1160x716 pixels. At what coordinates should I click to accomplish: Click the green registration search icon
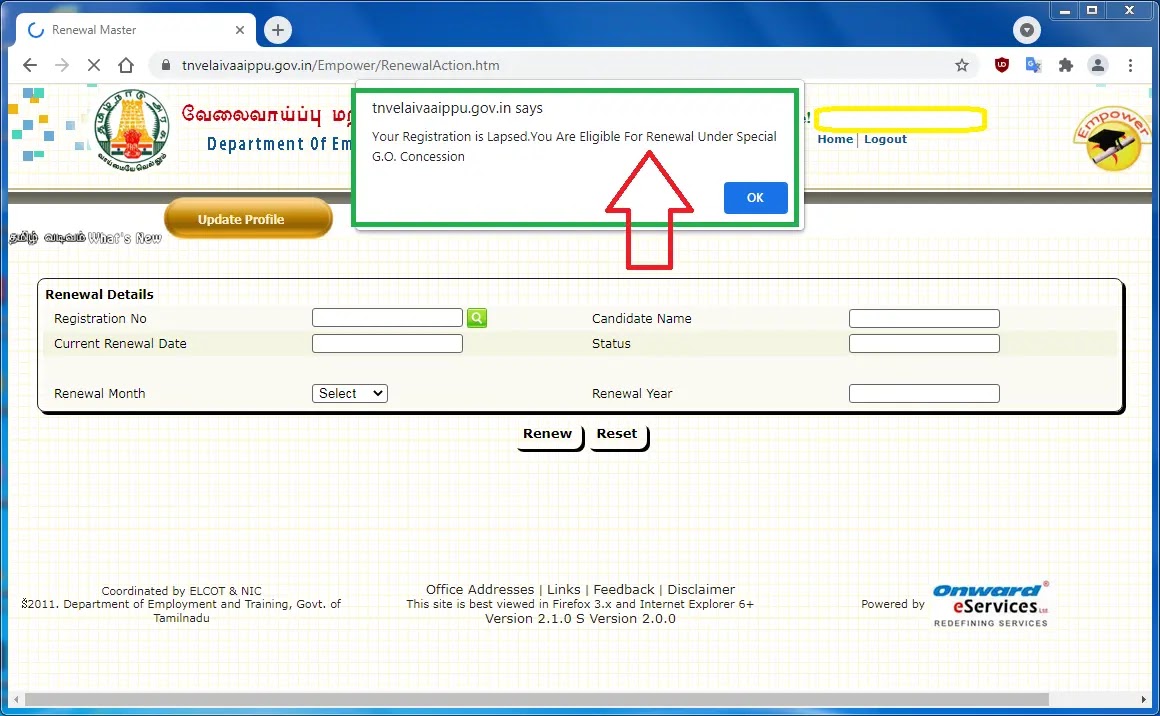pyautogui.click(x=477, y=318)
